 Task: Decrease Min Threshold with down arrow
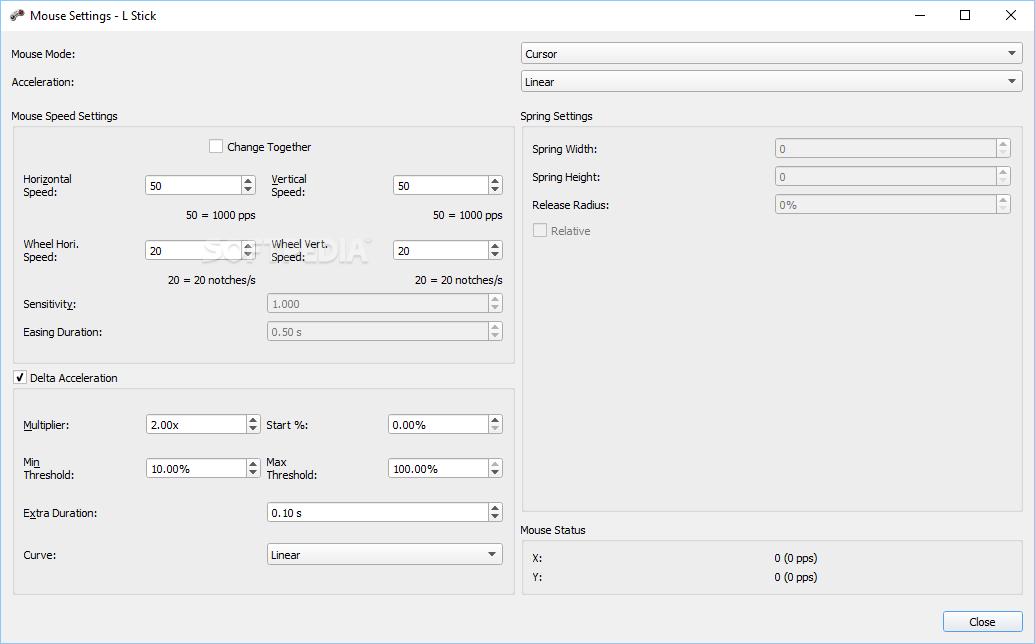(x=253, y=473)
